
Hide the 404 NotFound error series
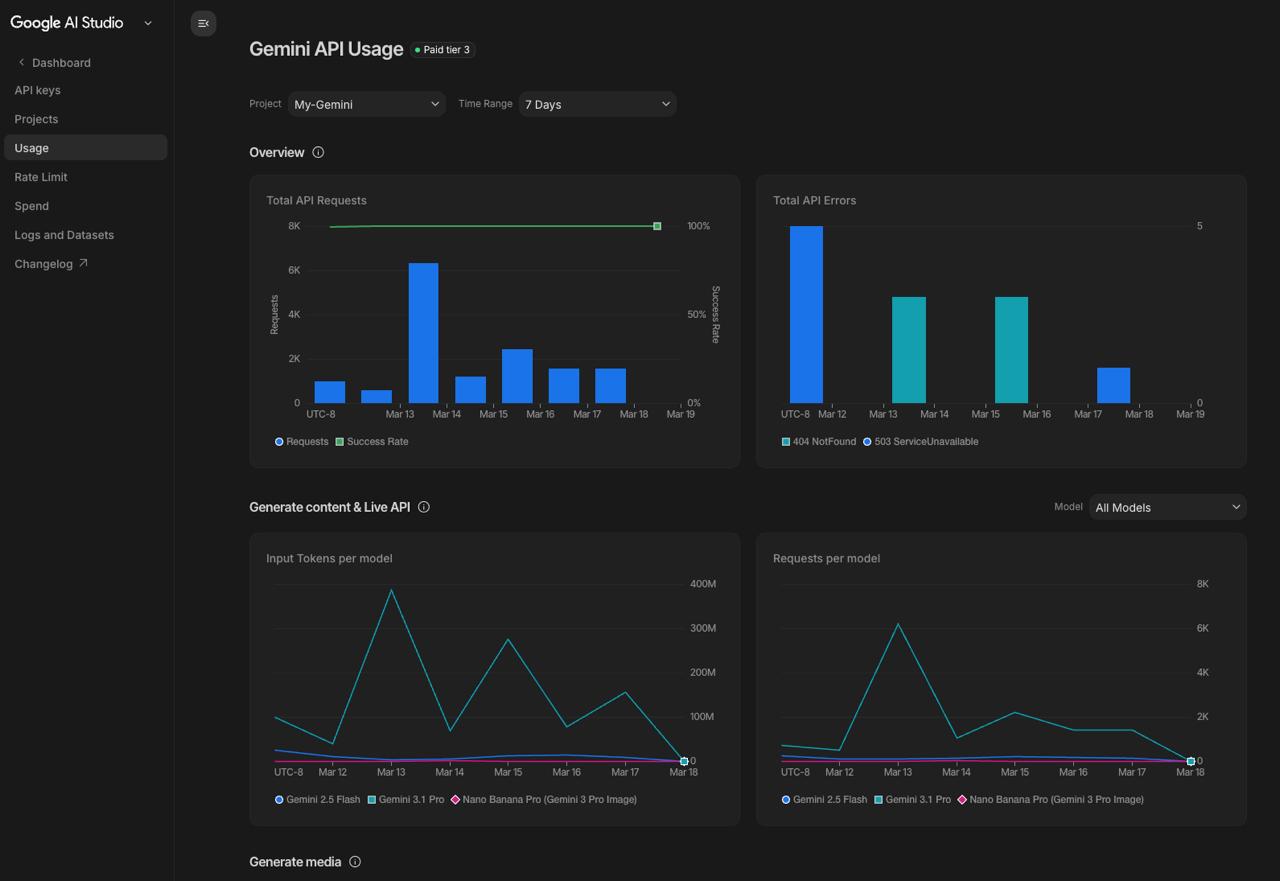818,441
